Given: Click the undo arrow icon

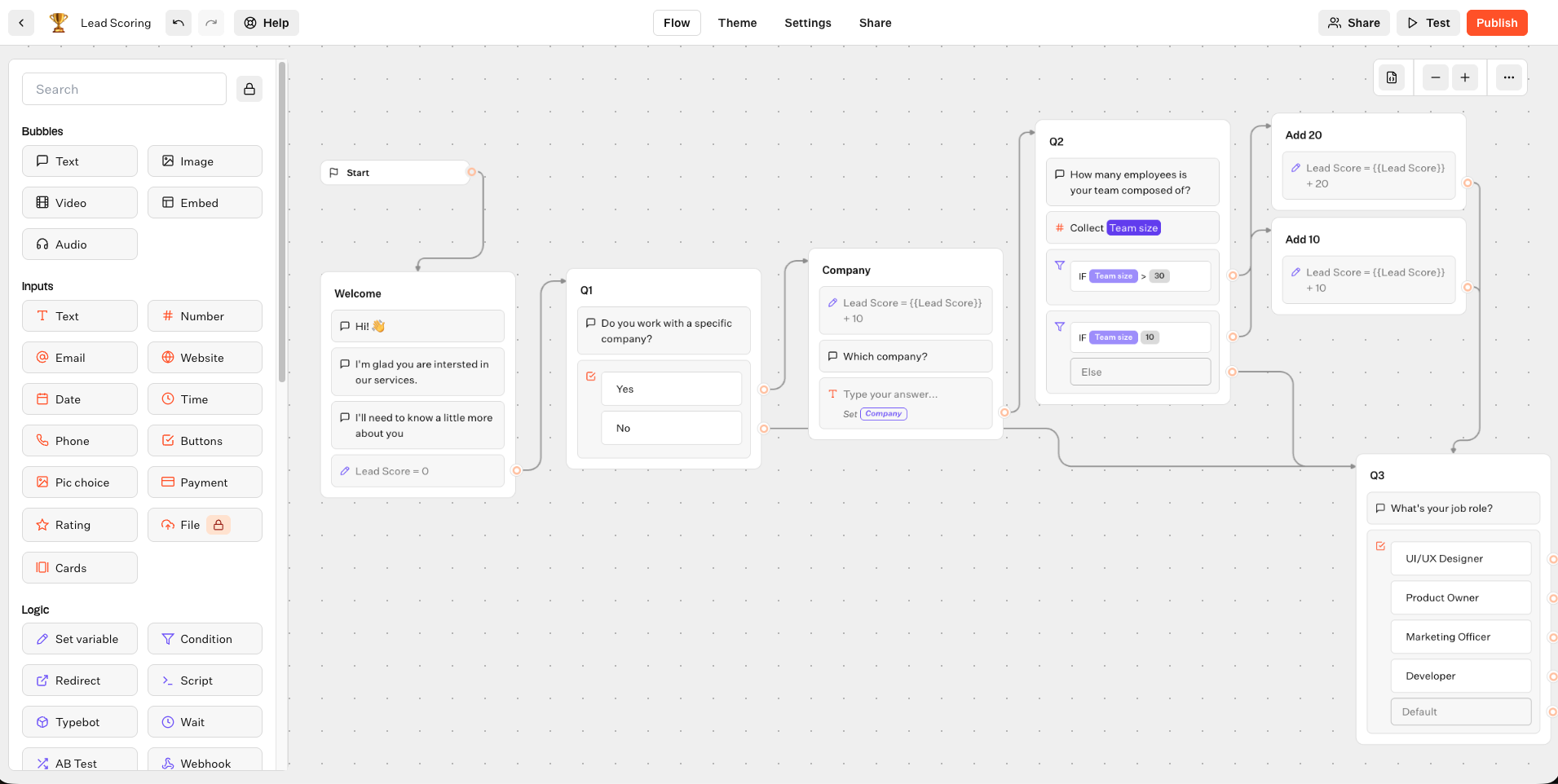Looking at the screenshot, I should tap(178, 23).
